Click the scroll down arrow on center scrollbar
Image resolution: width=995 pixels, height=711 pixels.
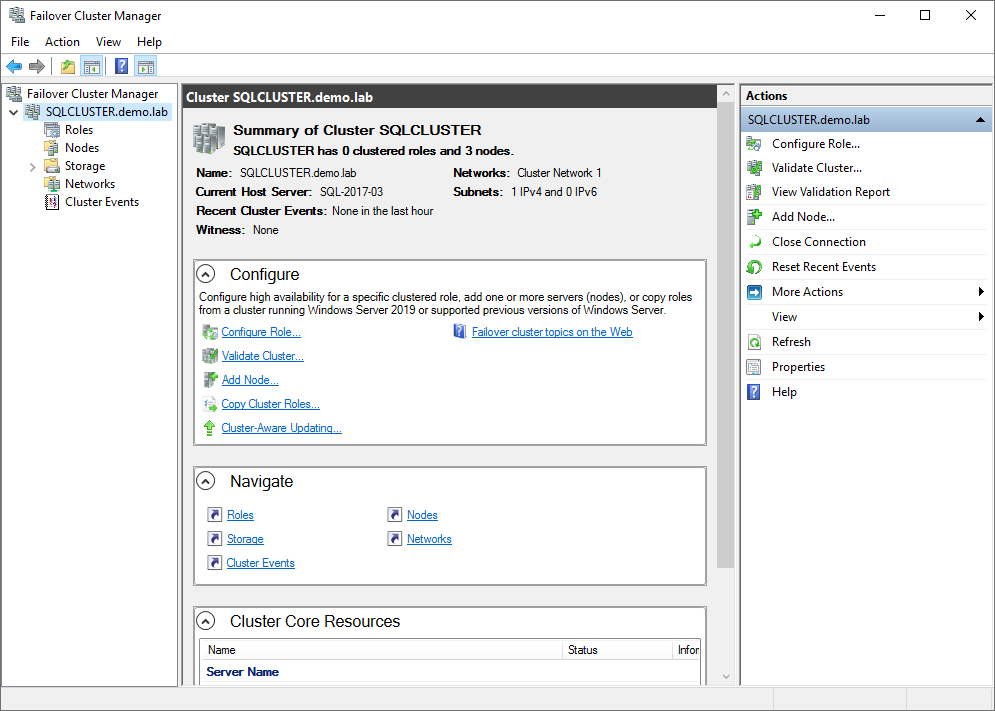coord(724,676)
